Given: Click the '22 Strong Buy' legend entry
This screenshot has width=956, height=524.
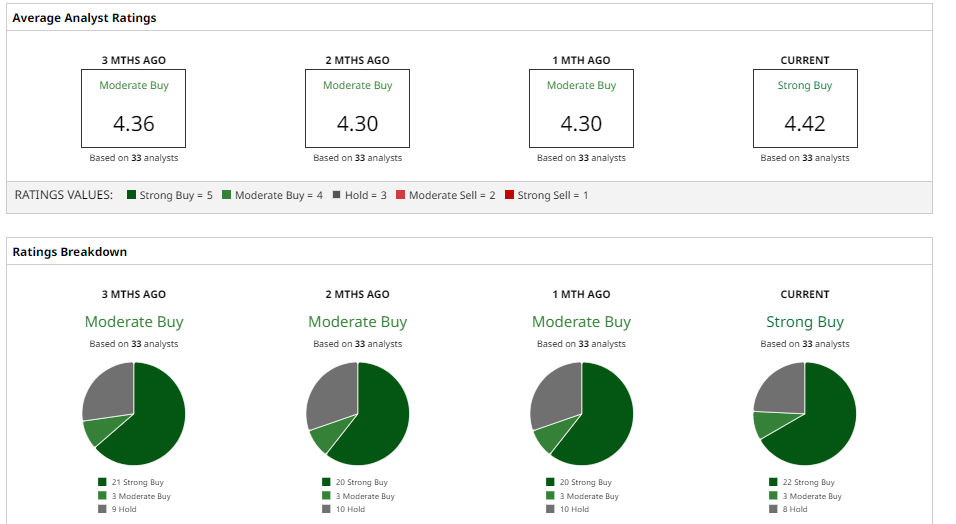Looking at the screenshot, I should [802, 482].
